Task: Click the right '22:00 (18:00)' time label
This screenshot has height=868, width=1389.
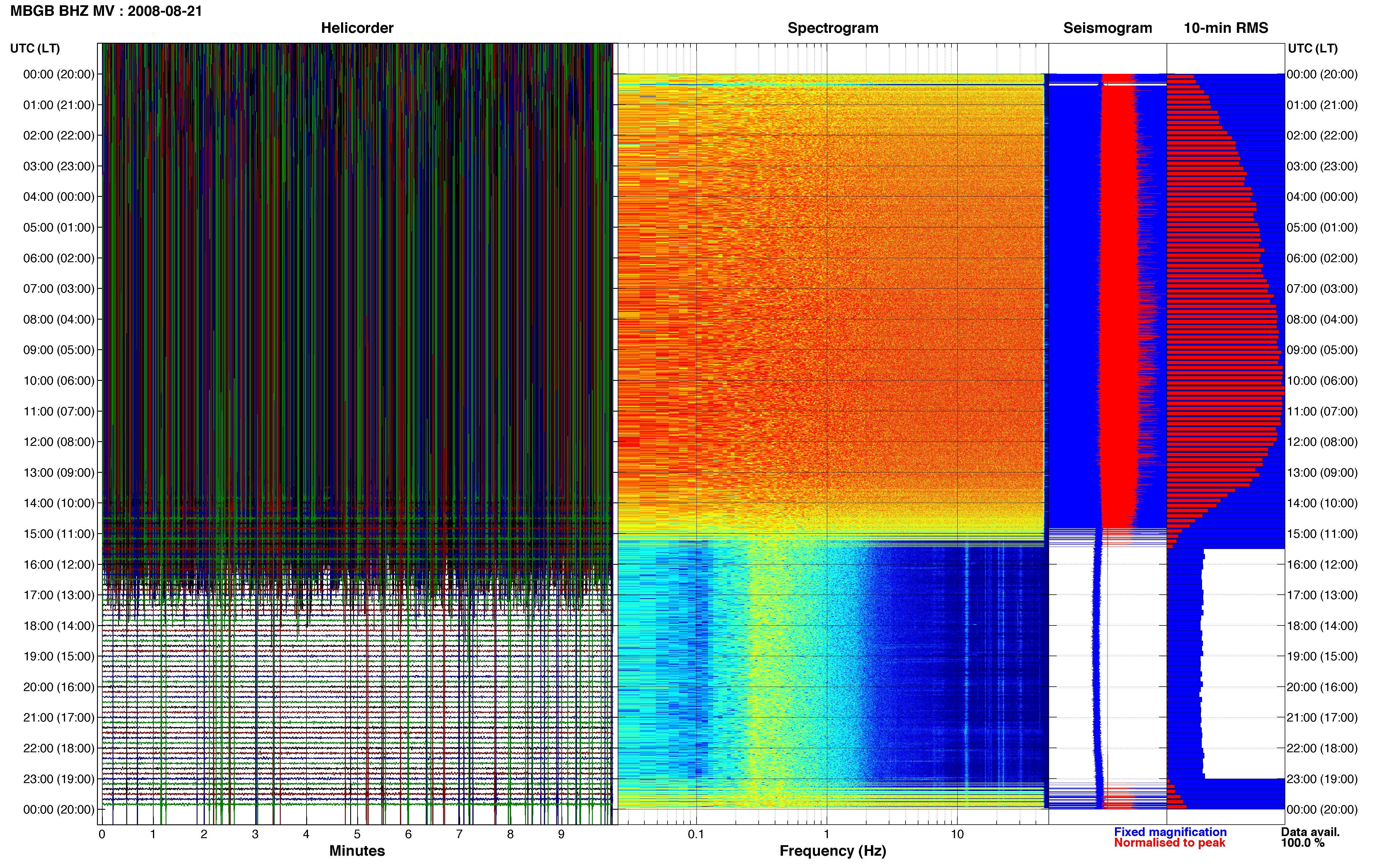Action: pyautogui.click(x=1322, y=748)
